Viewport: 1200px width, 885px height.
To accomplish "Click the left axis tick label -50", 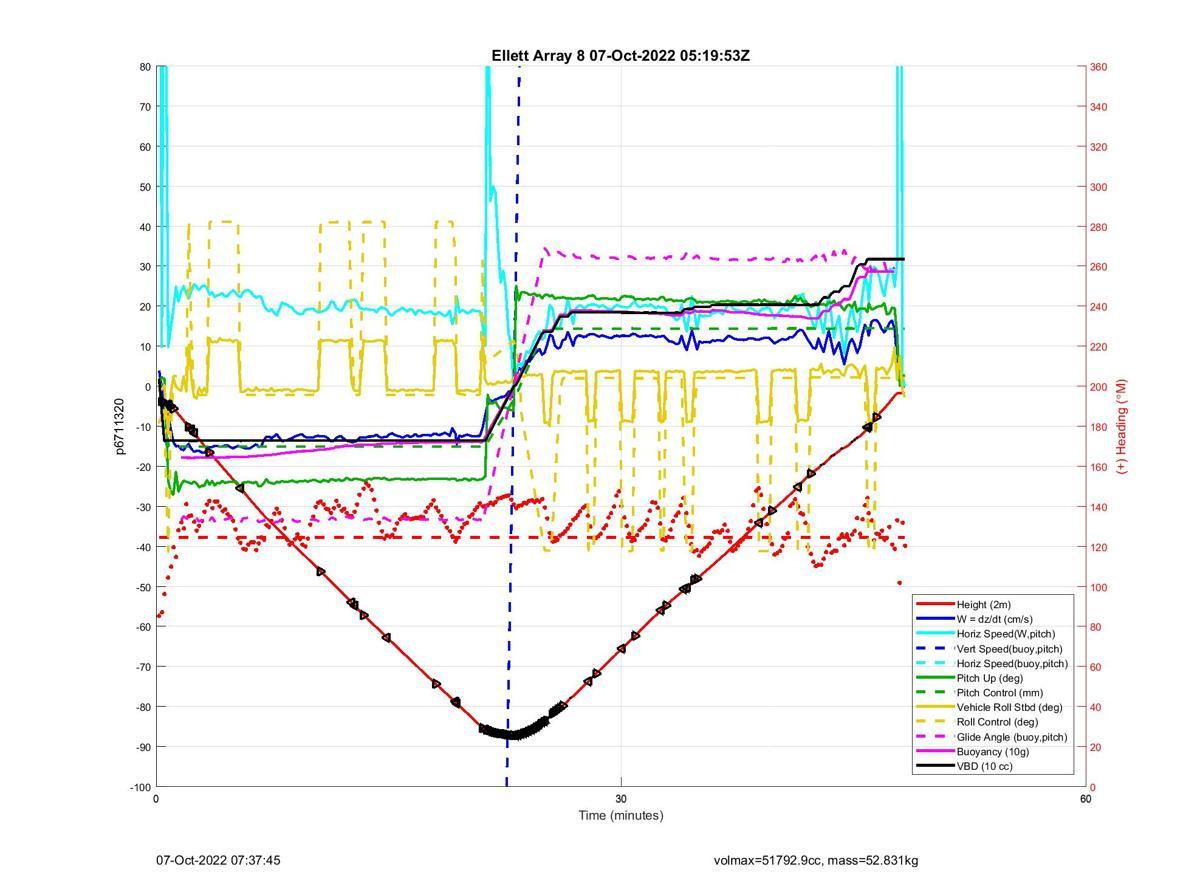I will coord(143,587).
